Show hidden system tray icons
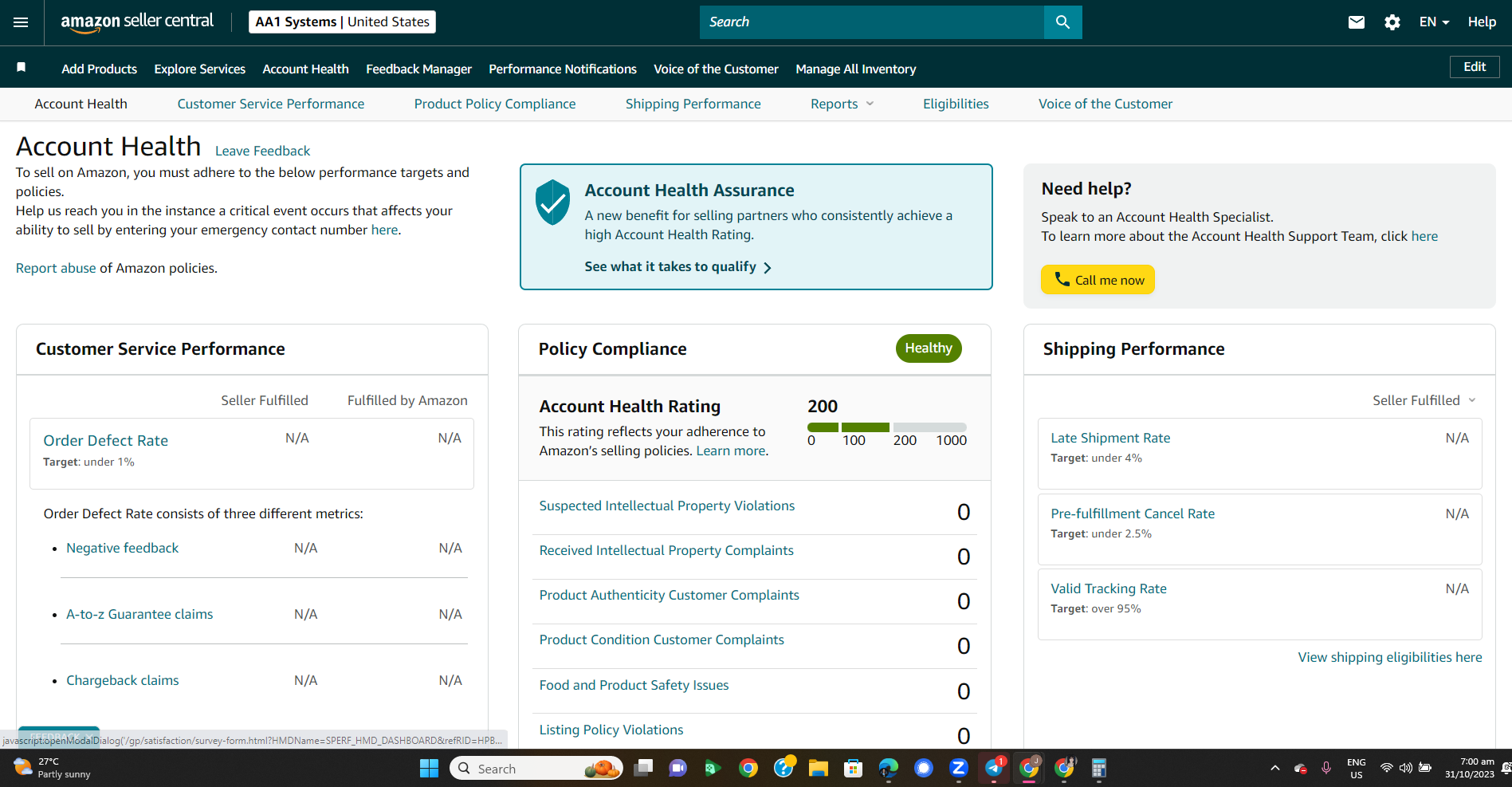Image resolution: width=1512 pixels, height=787 pixels. pyautogui.click(x=1275, y=768)
